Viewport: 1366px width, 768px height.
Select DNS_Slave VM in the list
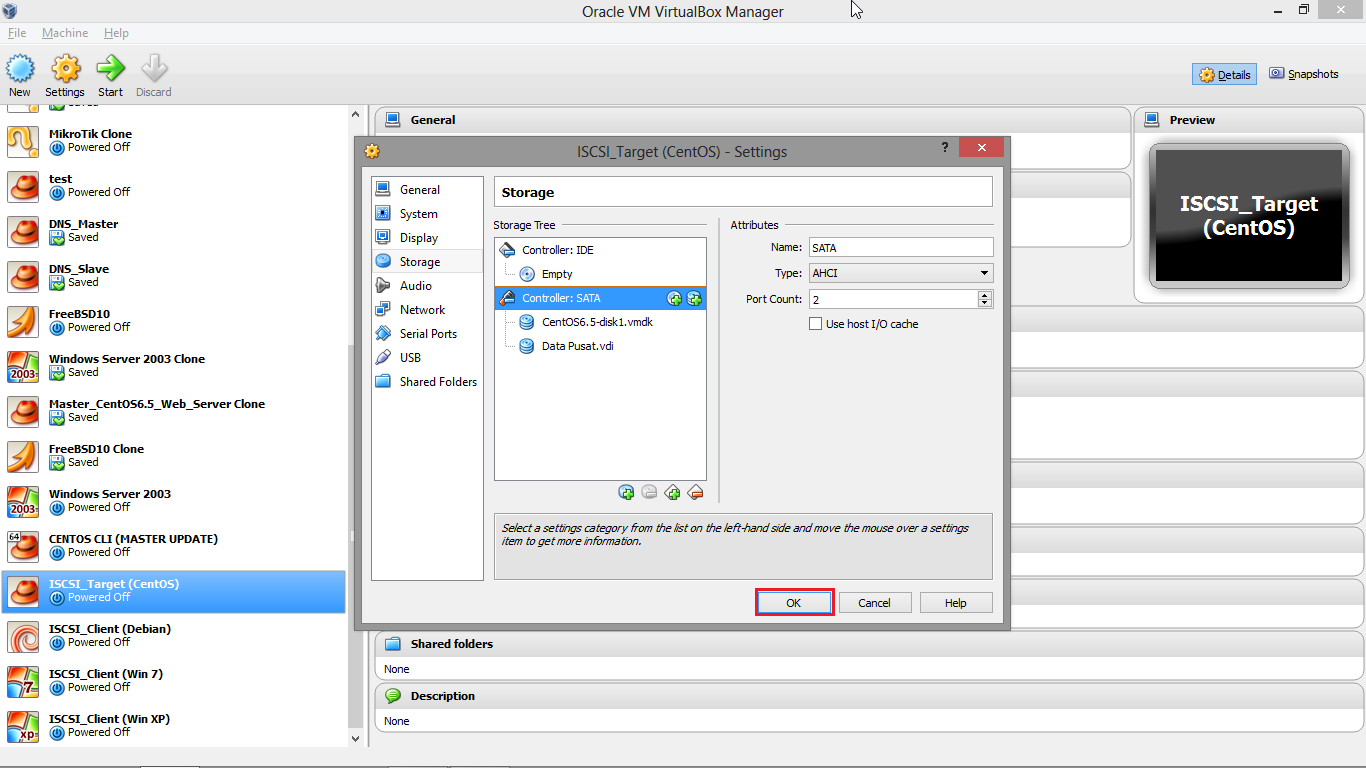coord(174,276)
